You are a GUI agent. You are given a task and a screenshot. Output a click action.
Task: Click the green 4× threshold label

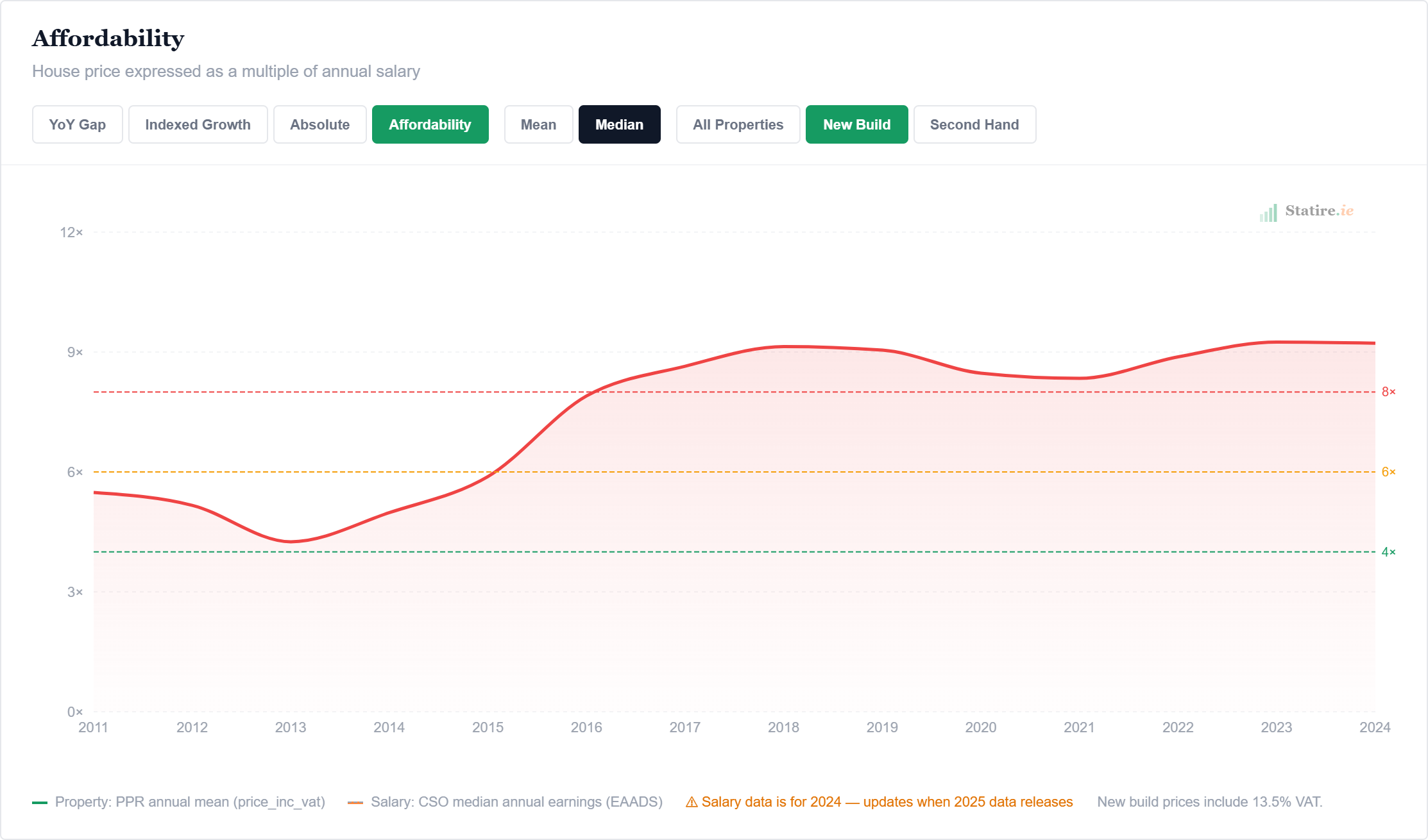(1388, 552)
